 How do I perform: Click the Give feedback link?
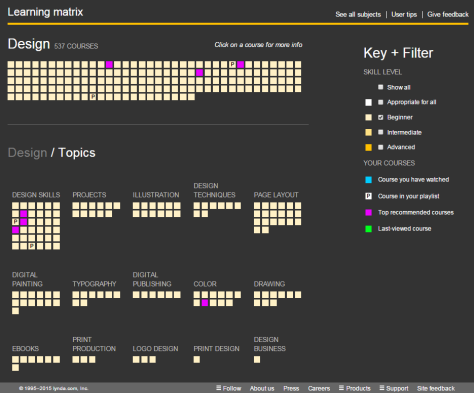pyautogui.click(x=448, y=14)
